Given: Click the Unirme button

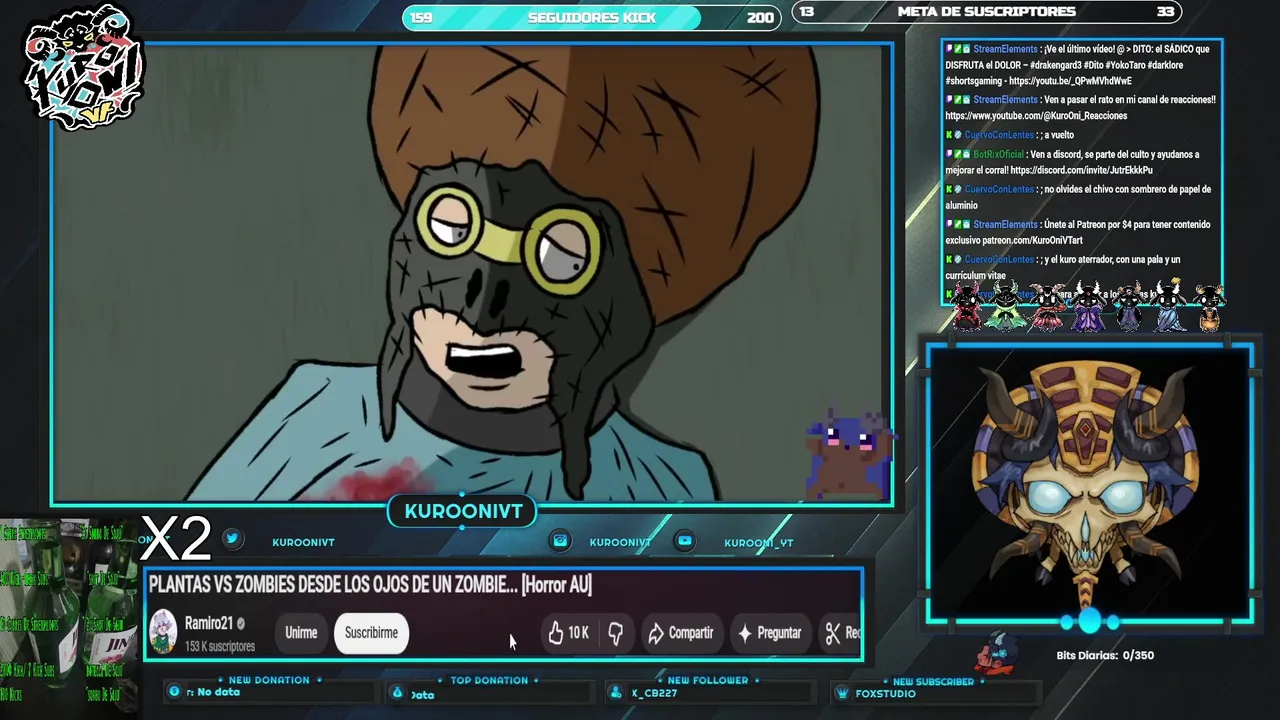Looking at the screenshot, I should tap(301, 633).
